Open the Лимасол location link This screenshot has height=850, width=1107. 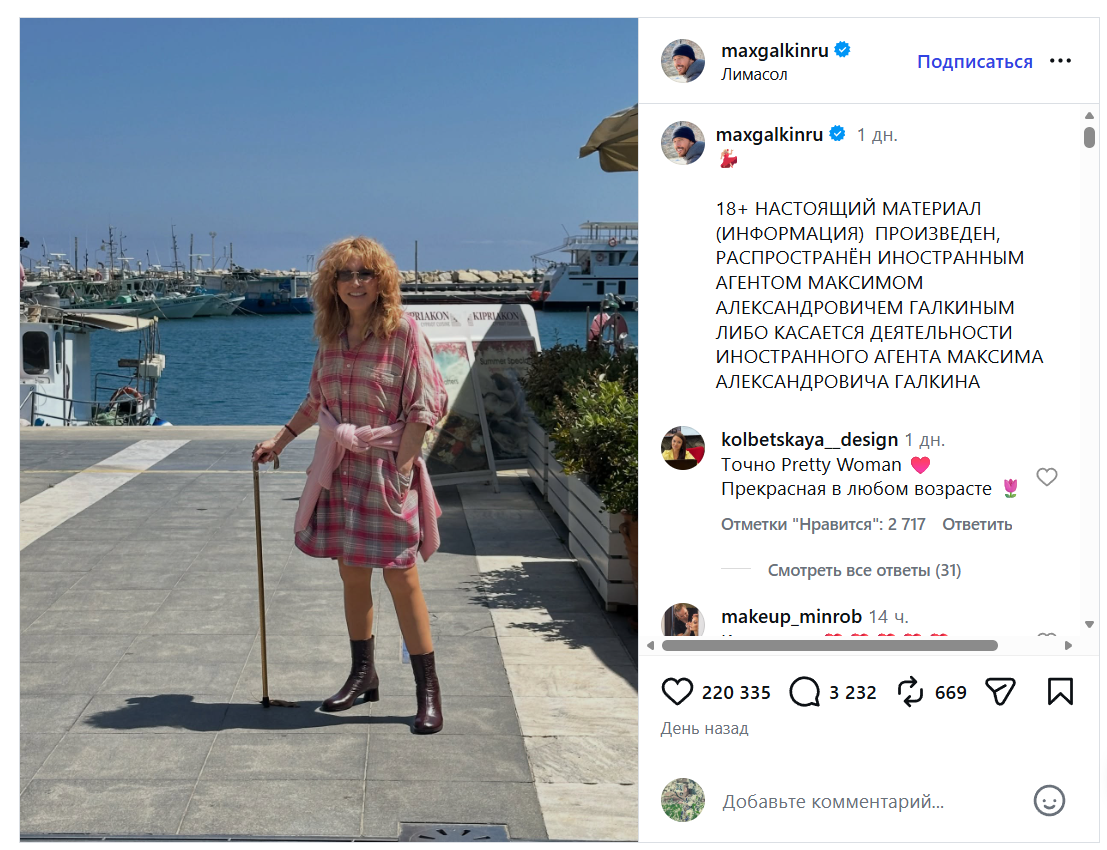[754, 74]
